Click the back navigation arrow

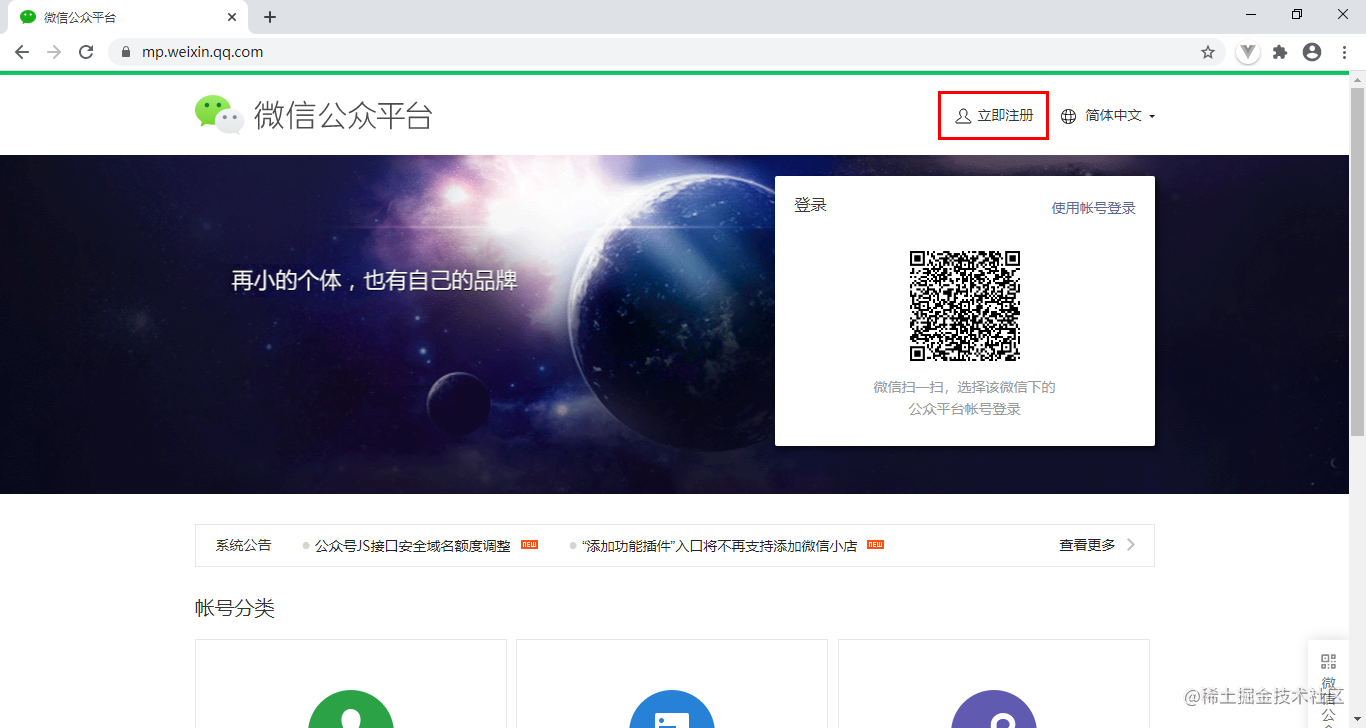(22, 51)
